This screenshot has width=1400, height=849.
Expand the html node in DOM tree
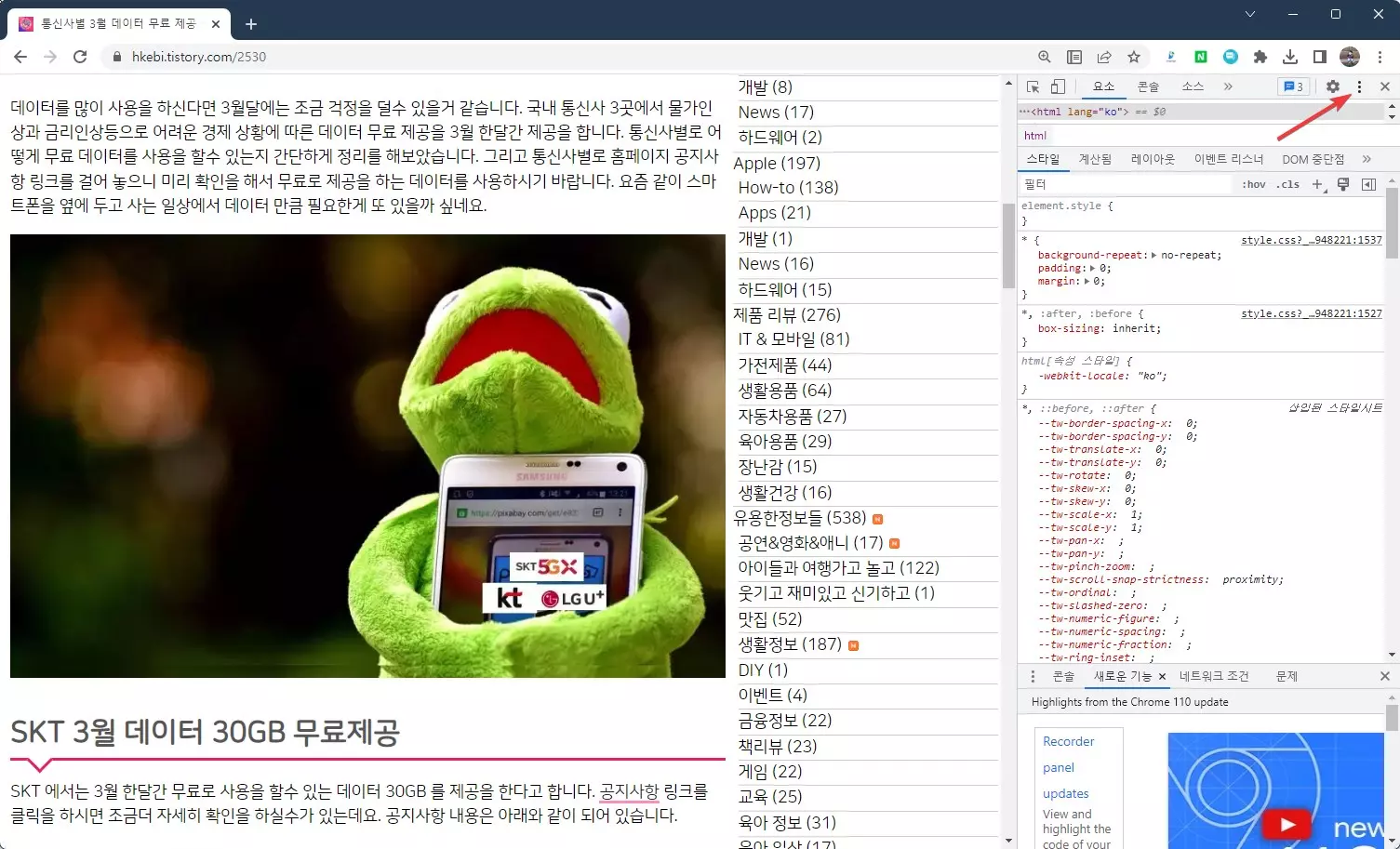[x=1023, y=111]
